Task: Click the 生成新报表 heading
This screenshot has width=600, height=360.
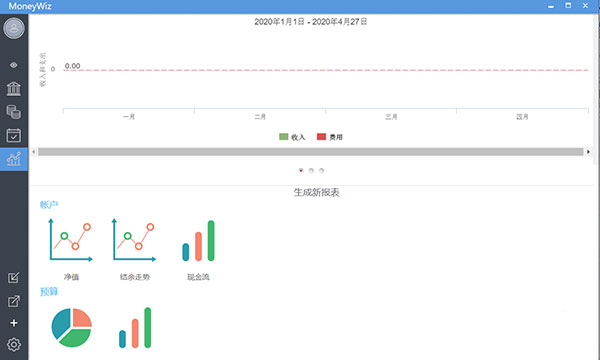Action: [316, 192]
